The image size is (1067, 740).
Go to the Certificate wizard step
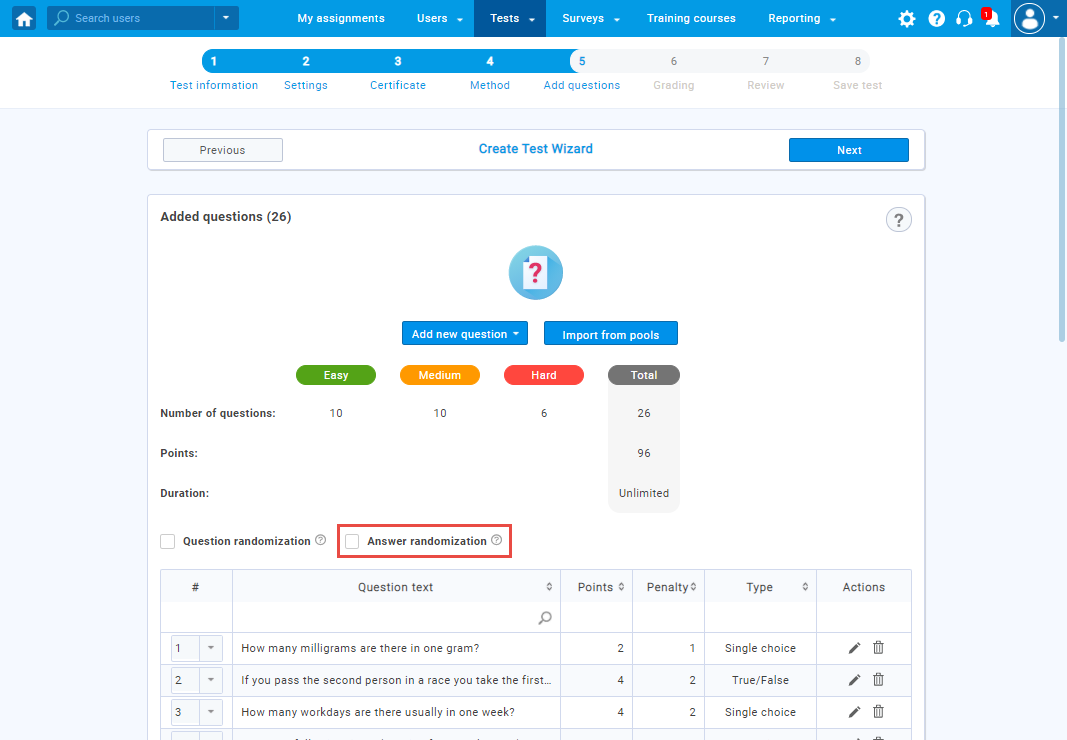point(397,72)
